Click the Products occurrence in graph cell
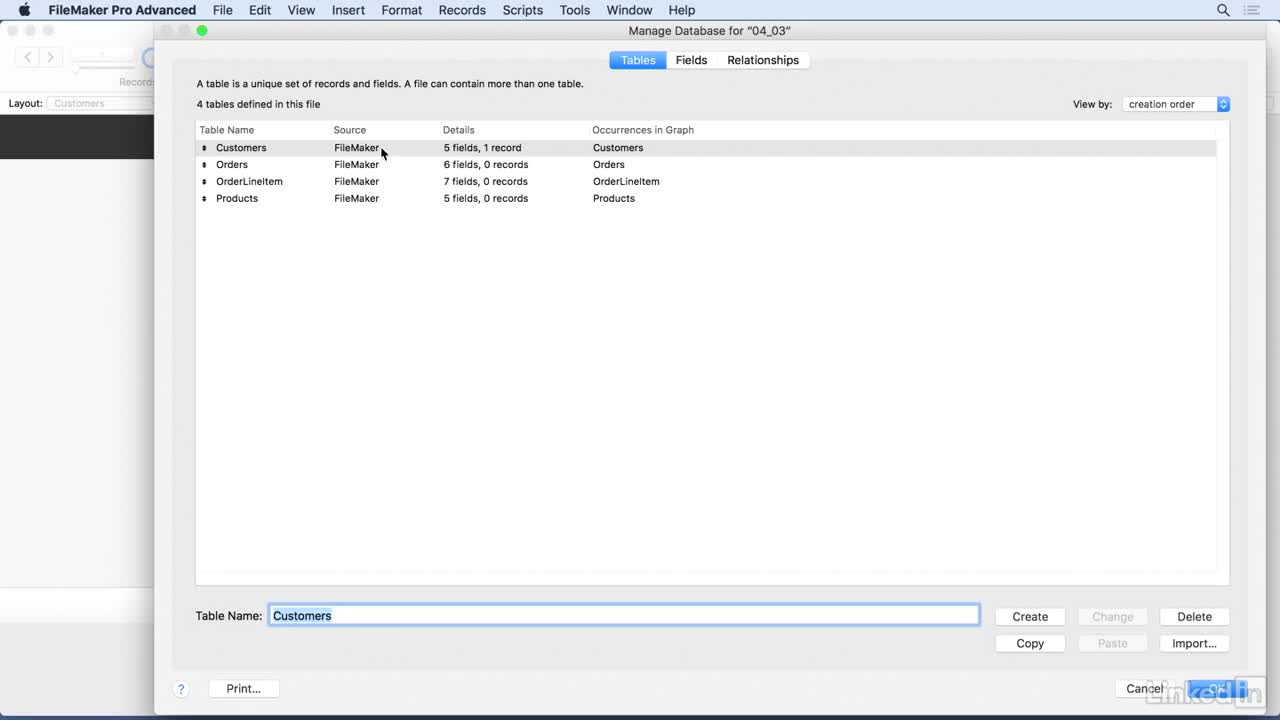 [x=614, y=199]
